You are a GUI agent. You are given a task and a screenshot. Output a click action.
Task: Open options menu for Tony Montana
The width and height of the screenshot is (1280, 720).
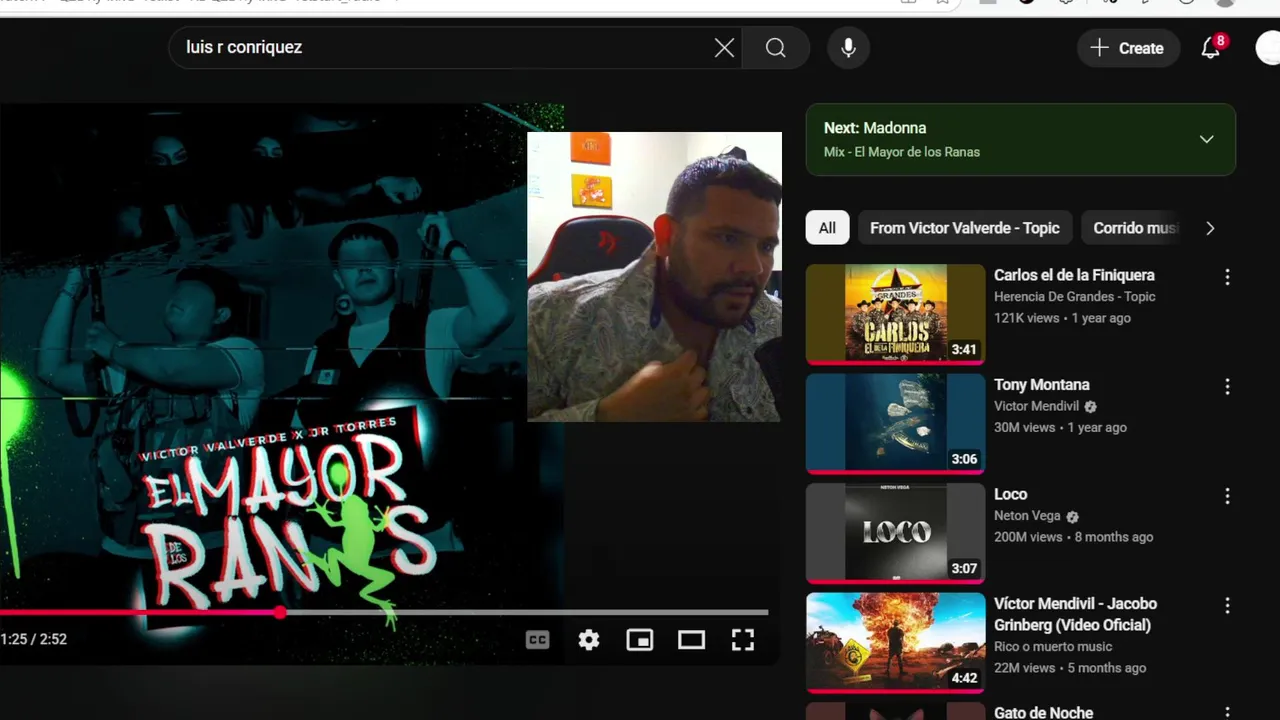1227,387
